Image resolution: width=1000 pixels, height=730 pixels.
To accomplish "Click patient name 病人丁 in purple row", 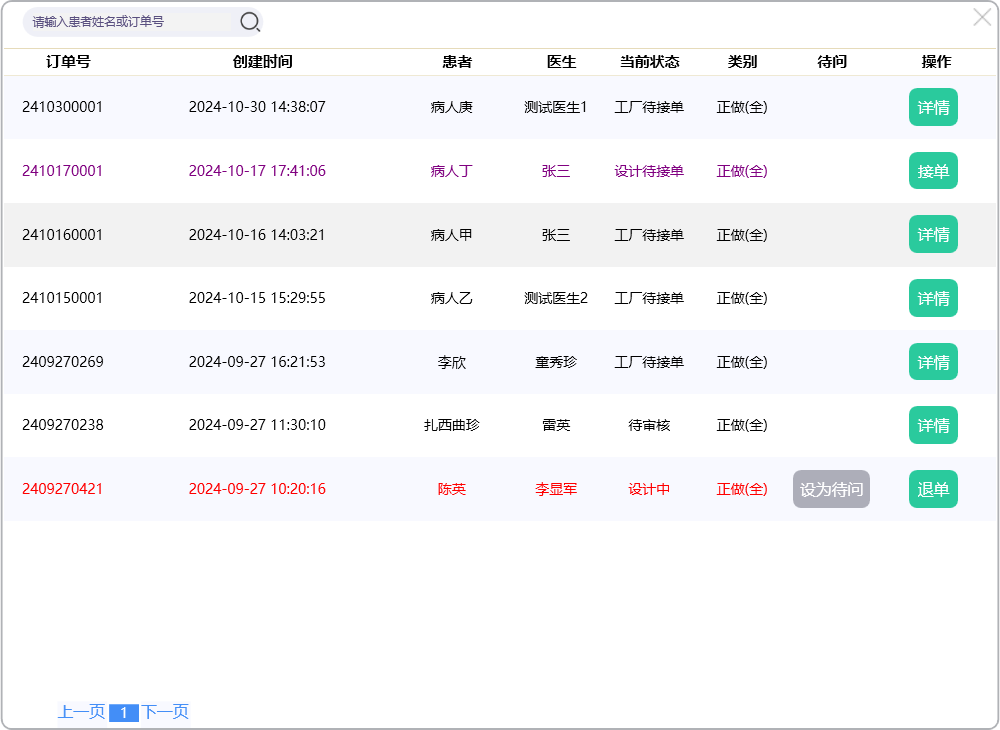I will point(451,171).
